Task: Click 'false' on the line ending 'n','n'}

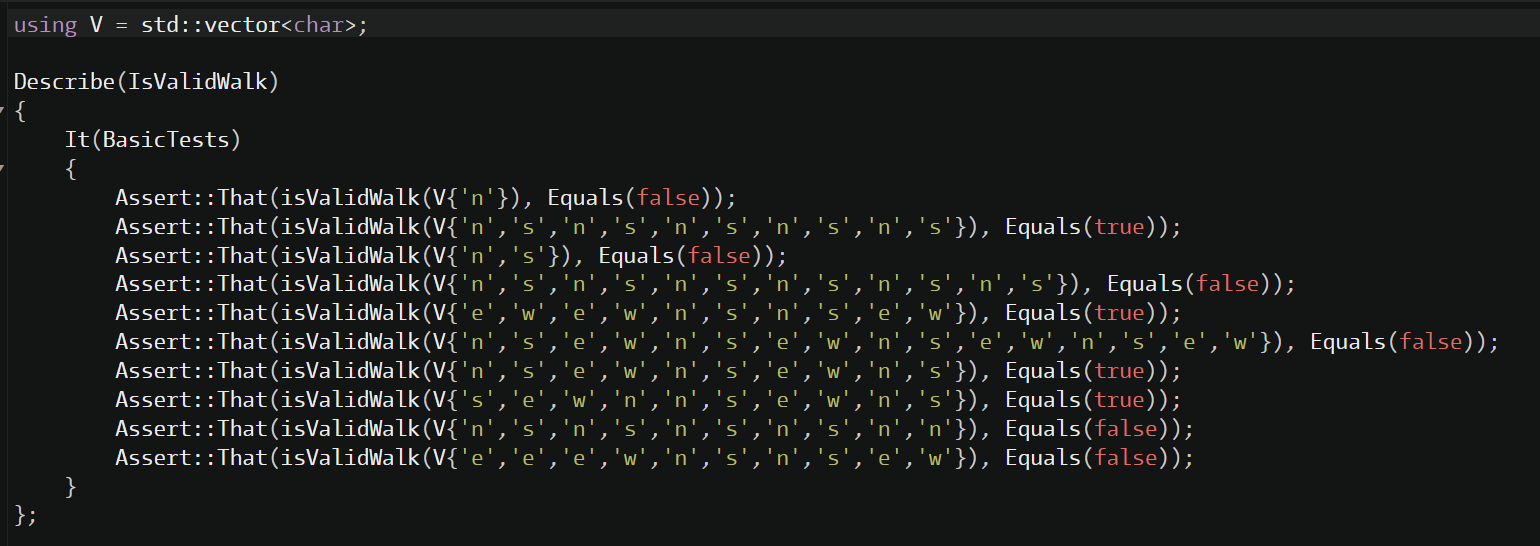Action: coord(1125,430)
